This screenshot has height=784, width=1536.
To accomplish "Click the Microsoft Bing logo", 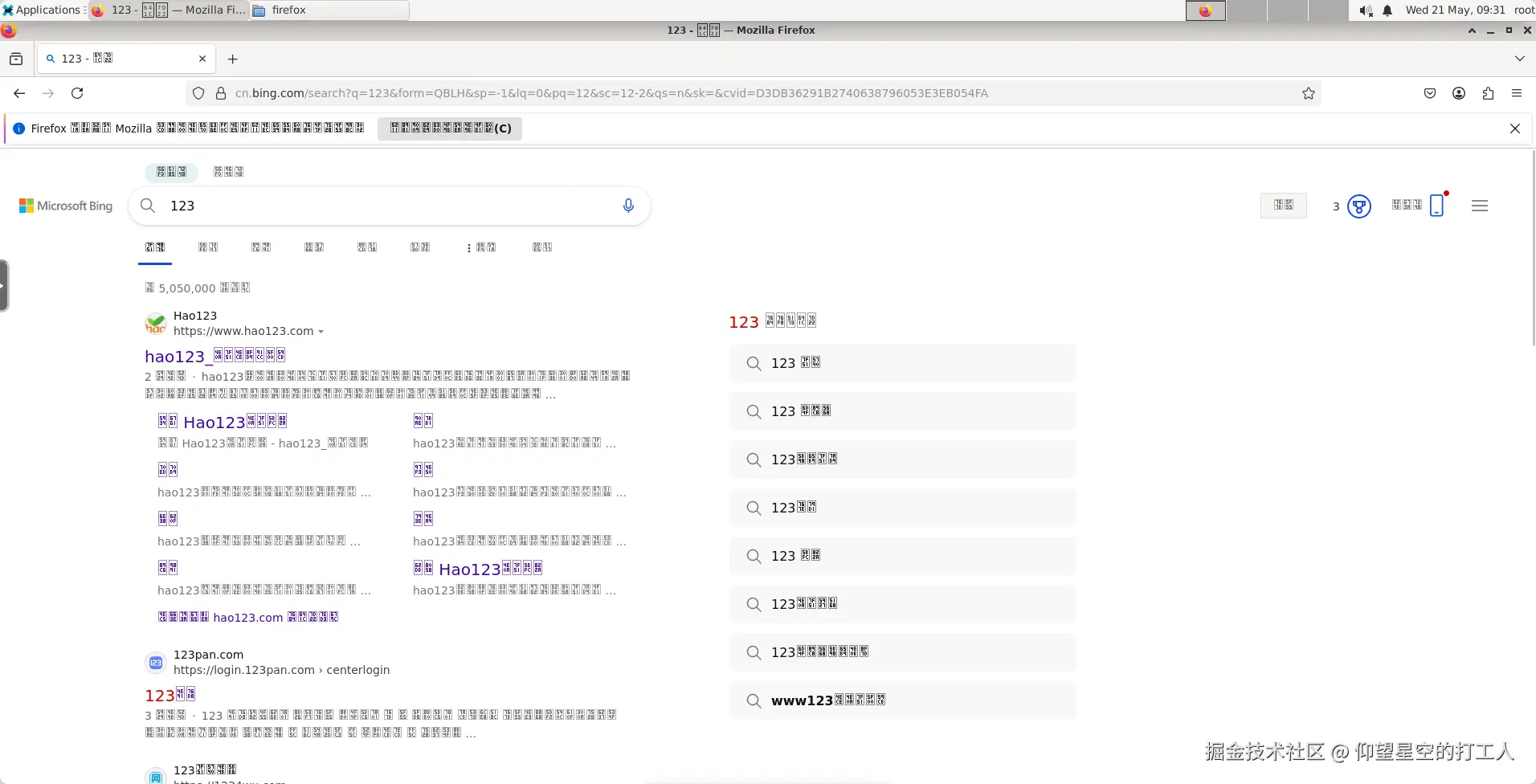I will pyautogui.click(x=66, y=206).
